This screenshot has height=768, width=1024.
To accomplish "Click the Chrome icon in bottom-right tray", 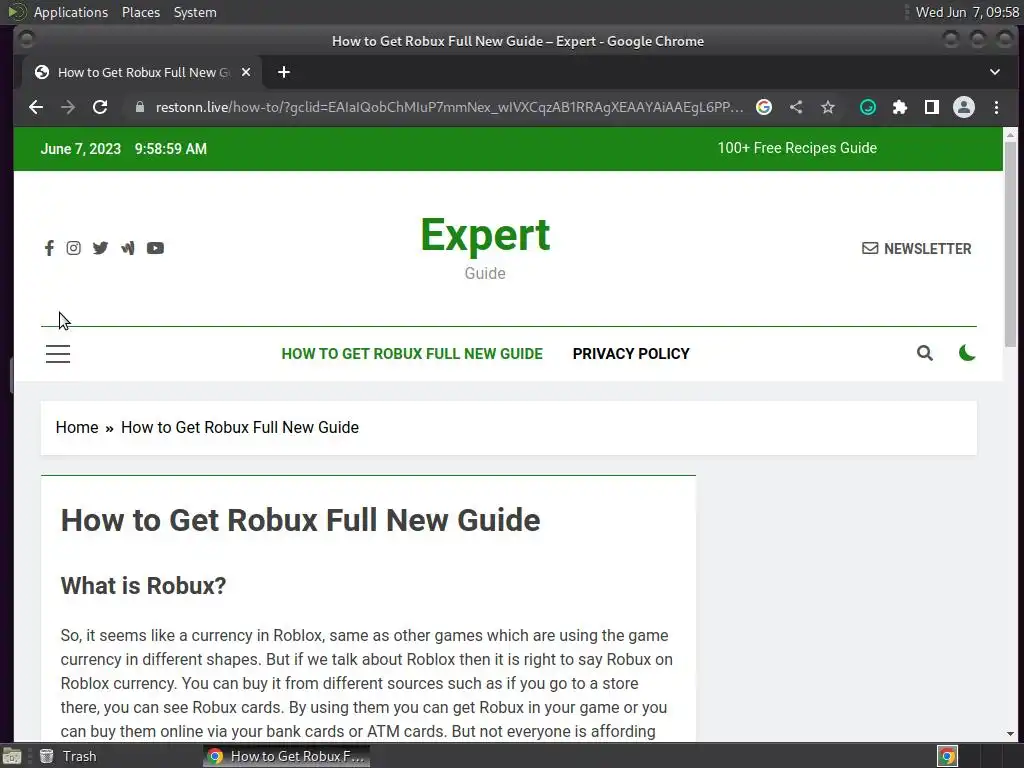I will pyautogui.click(x=948, y=756).
